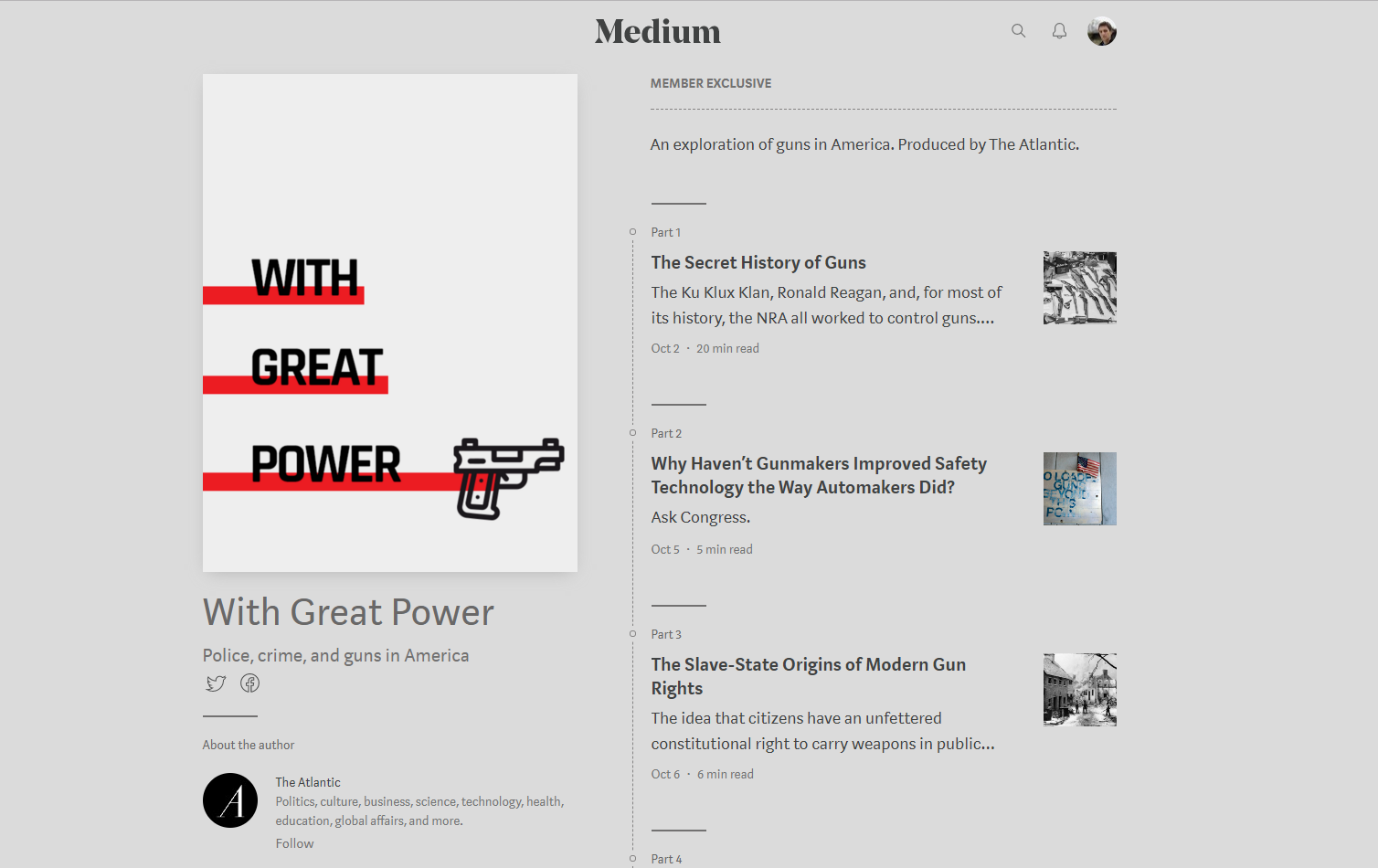Open The Slave-State Origins of Modern Gun Rights

pos(808,676)
